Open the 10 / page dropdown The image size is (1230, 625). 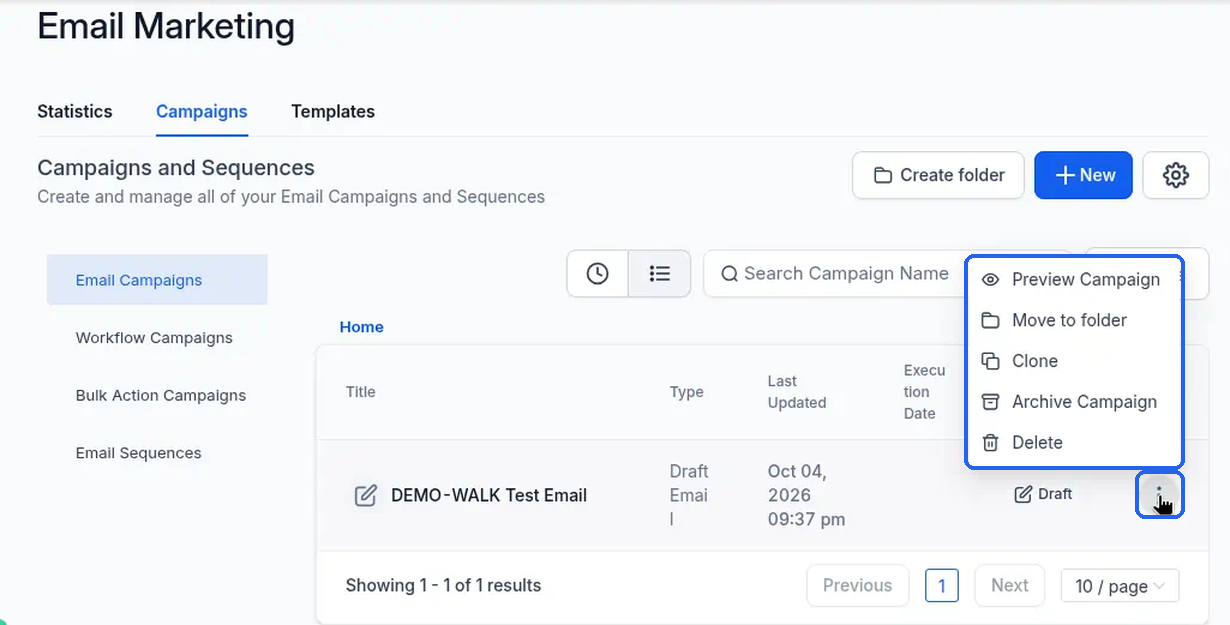coord(1120,586)
